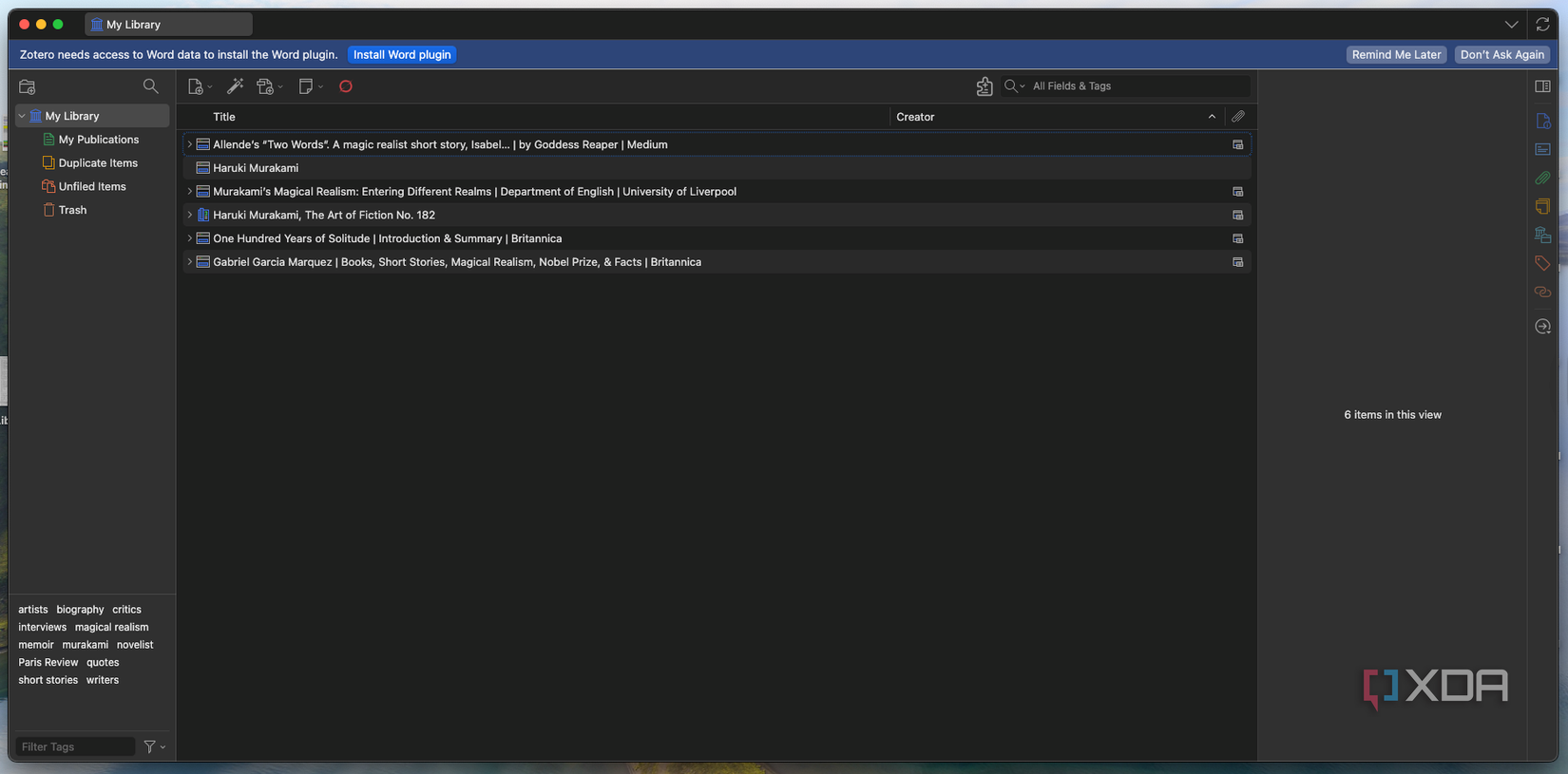Open the Tags section icon in side rail
The image size is (1568, 774).
click(x=1542, y=263)
